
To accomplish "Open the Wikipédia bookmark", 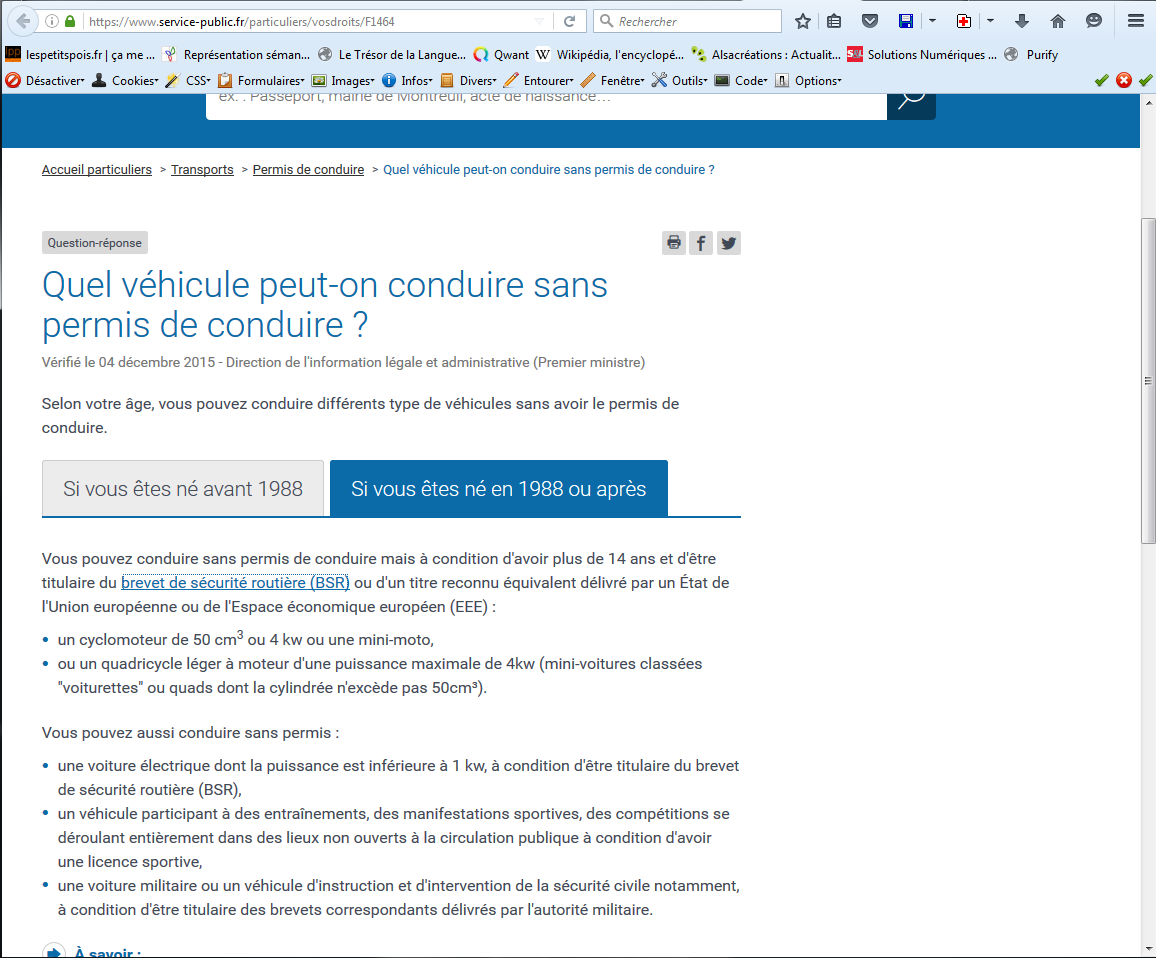I will [610, 54].
